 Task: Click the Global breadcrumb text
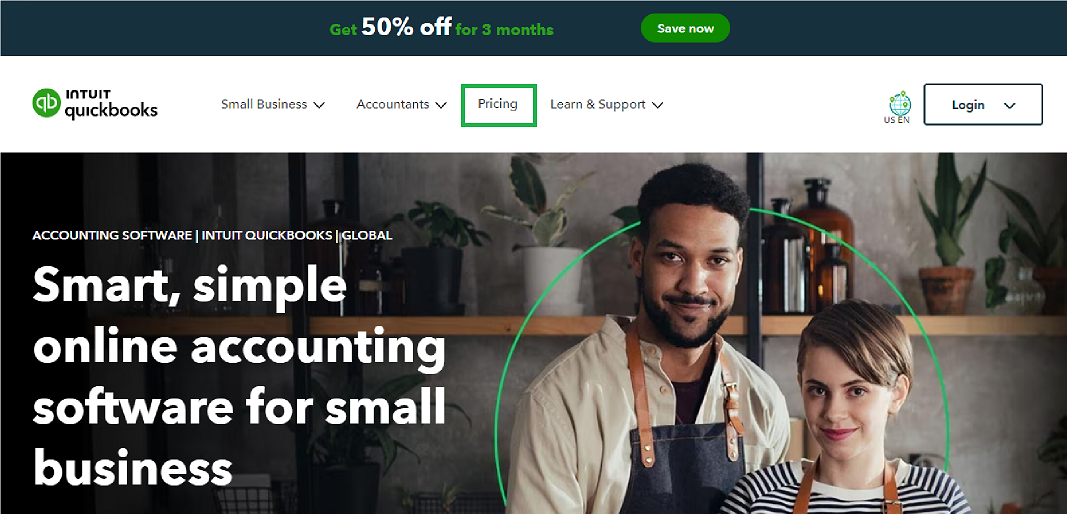point(367,236)
